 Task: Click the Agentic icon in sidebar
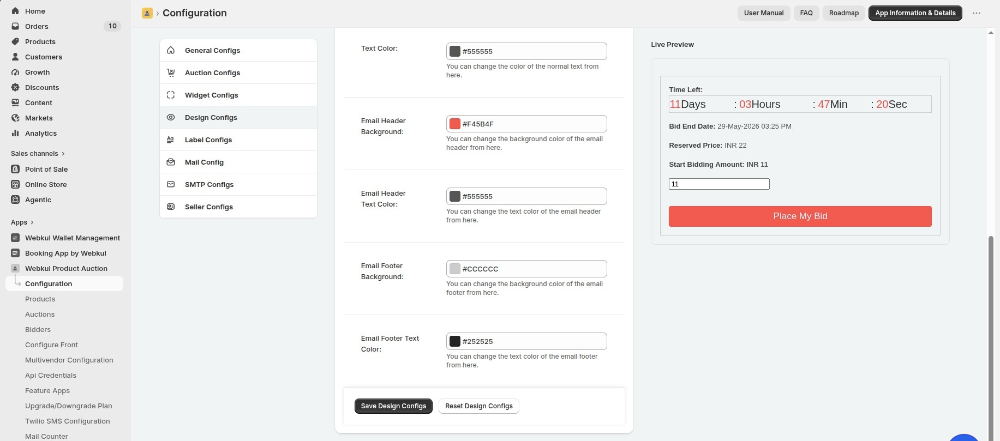pos(15,200)
